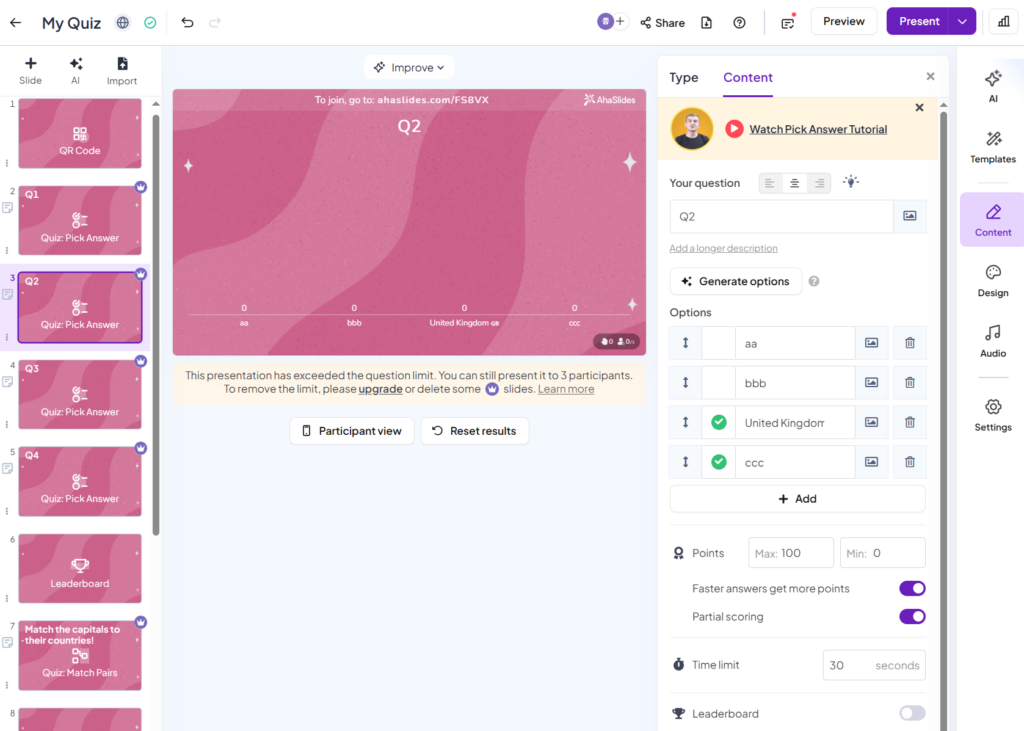Viewport: 1024px width, 731px height.
Task: Select the Content tab
Action: (x=748, y=78)
